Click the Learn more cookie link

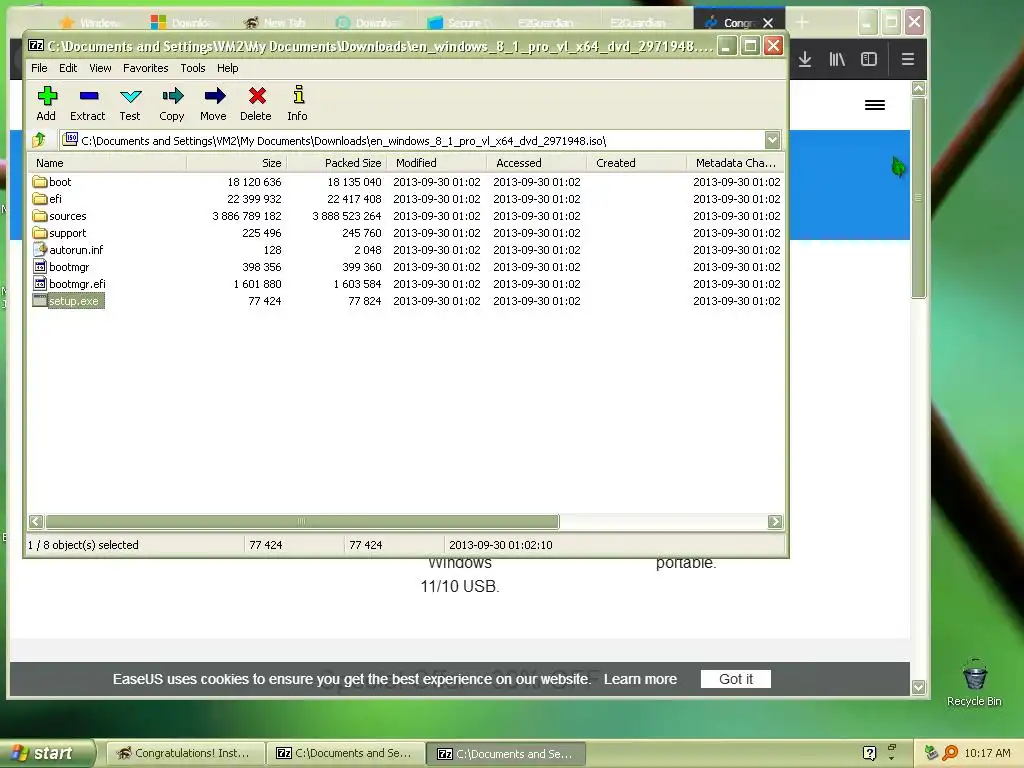click(640, 679)
